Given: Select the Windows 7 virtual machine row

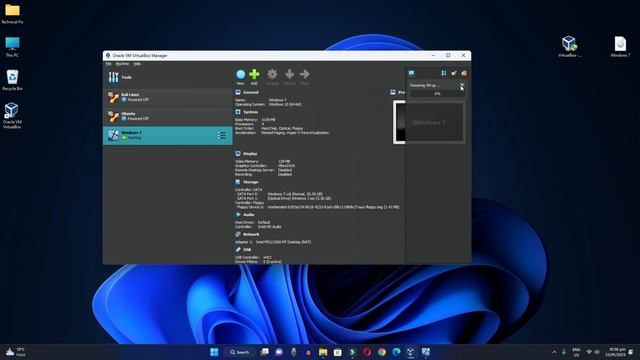Looking at the screenshot, I should tap(167, 136).
